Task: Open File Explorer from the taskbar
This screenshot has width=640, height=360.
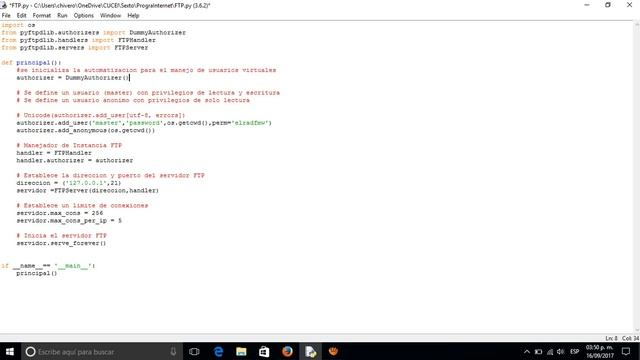Action: (241, 351)
